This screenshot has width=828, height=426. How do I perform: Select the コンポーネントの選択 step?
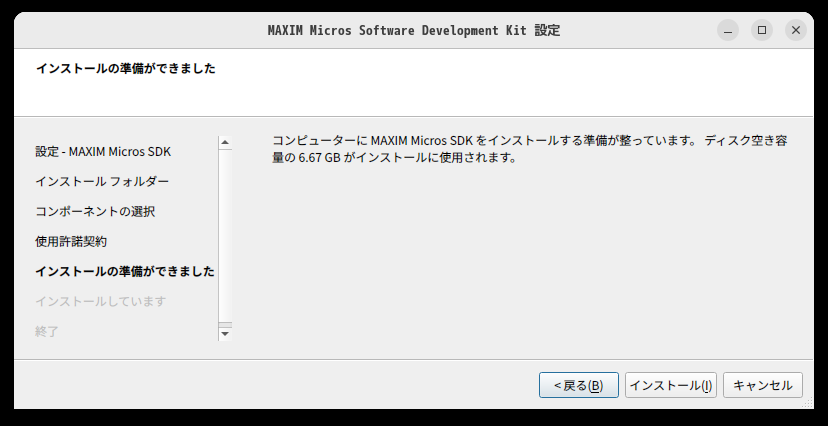(95, 212)
